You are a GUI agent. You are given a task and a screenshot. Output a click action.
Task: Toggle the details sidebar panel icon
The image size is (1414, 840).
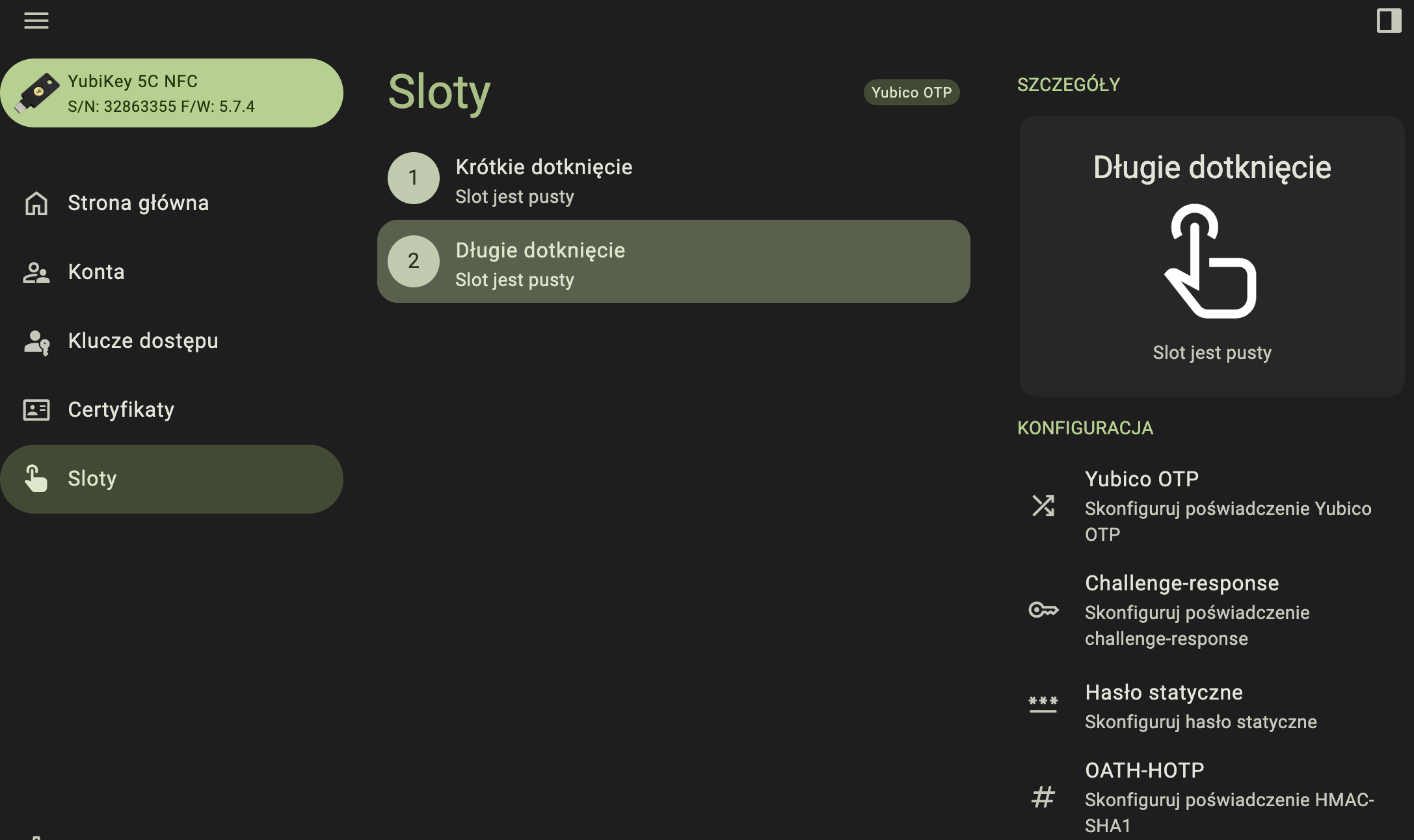(1389, 21)
